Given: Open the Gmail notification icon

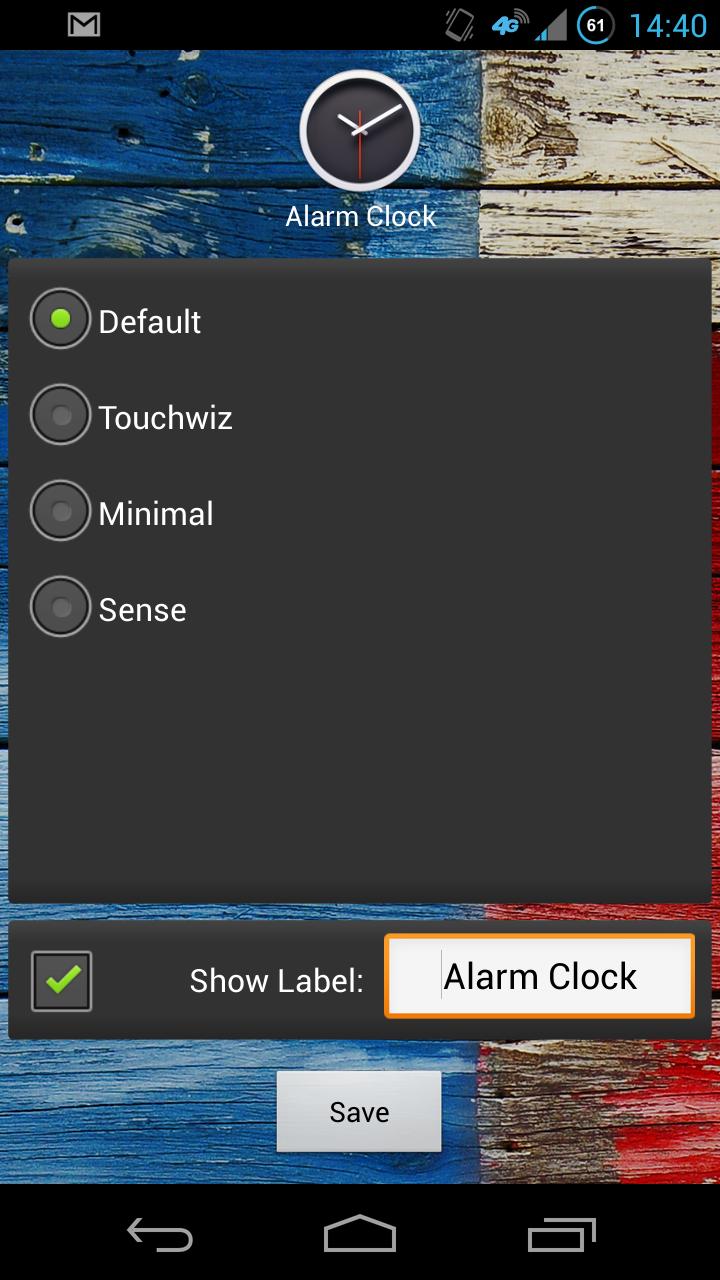Looking at the screenshot, I should pos(82,22).
